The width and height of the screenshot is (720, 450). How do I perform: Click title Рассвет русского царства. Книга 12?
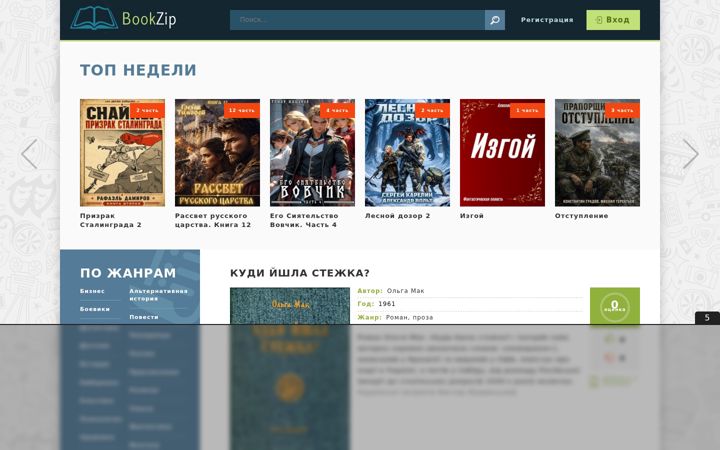213,220
